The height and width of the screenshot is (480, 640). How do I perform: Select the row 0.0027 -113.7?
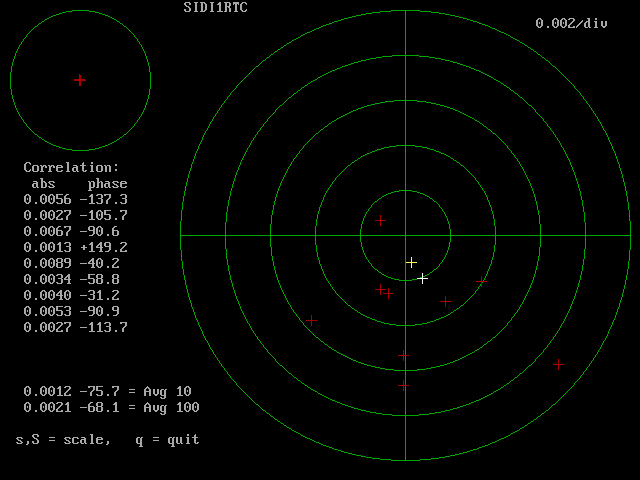pos(76,327)
